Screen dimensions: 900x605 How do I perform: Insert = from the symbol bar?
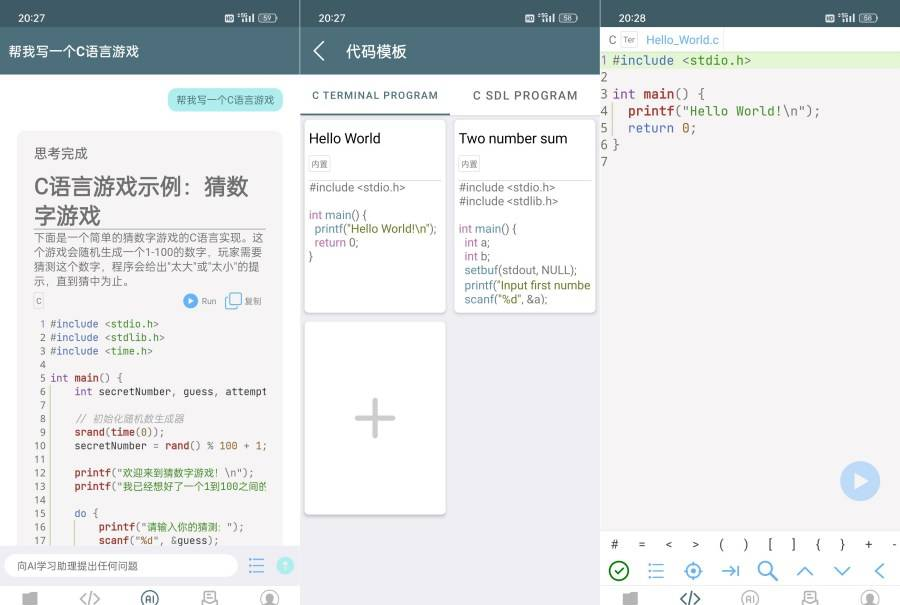(642, 544)
